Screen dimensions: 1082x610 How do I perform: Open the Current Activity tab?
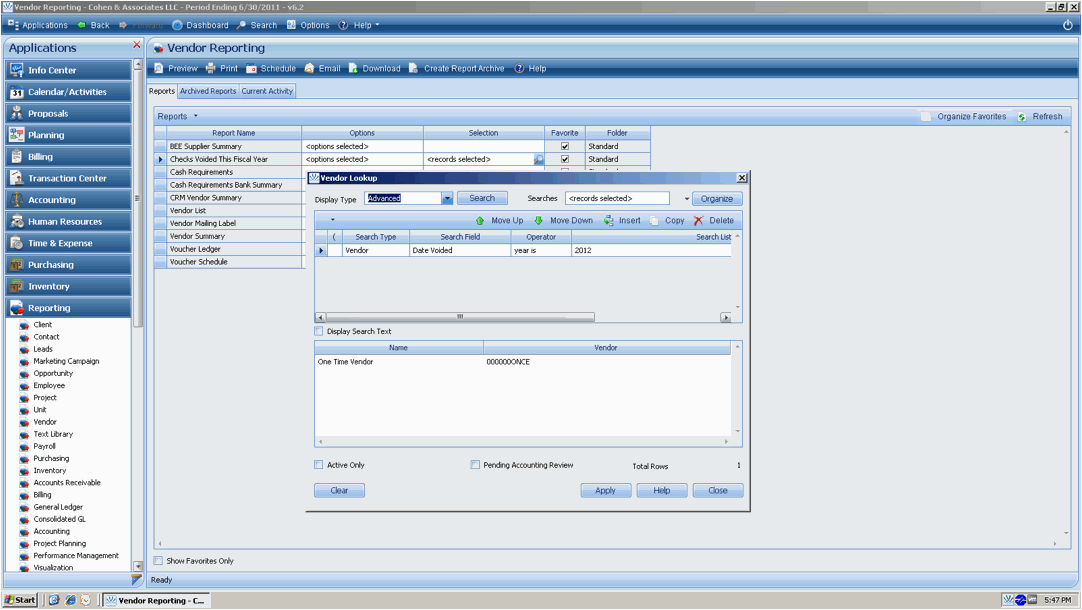(x=267, y=91)
